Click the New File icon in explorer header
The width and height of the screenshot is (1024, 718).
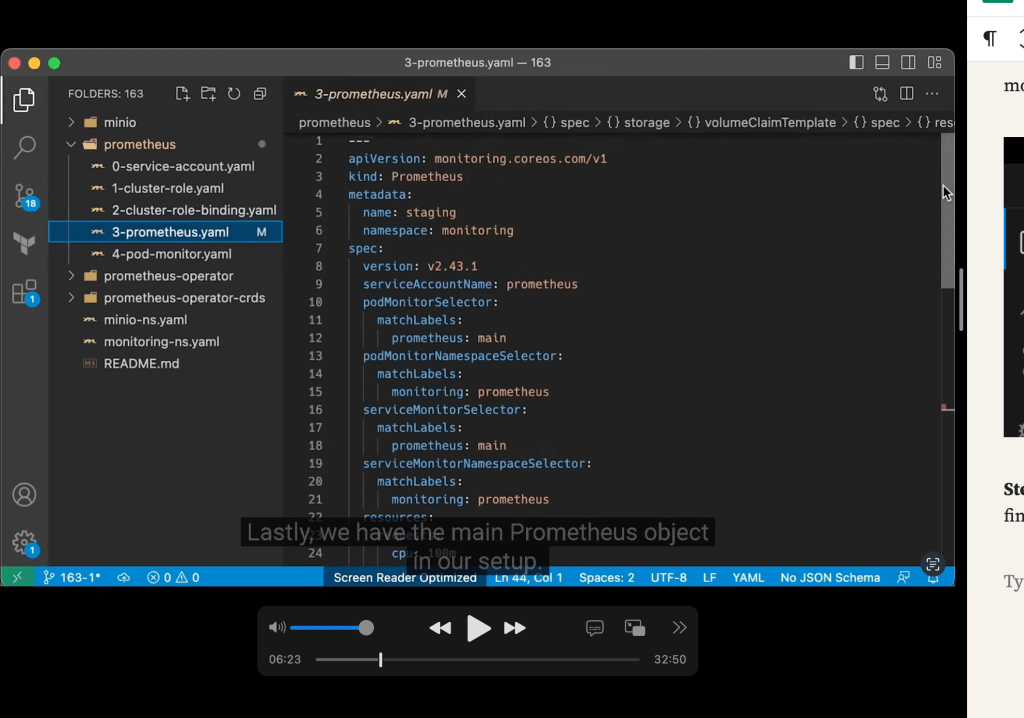pyautogui.click(x=183, y=93)
